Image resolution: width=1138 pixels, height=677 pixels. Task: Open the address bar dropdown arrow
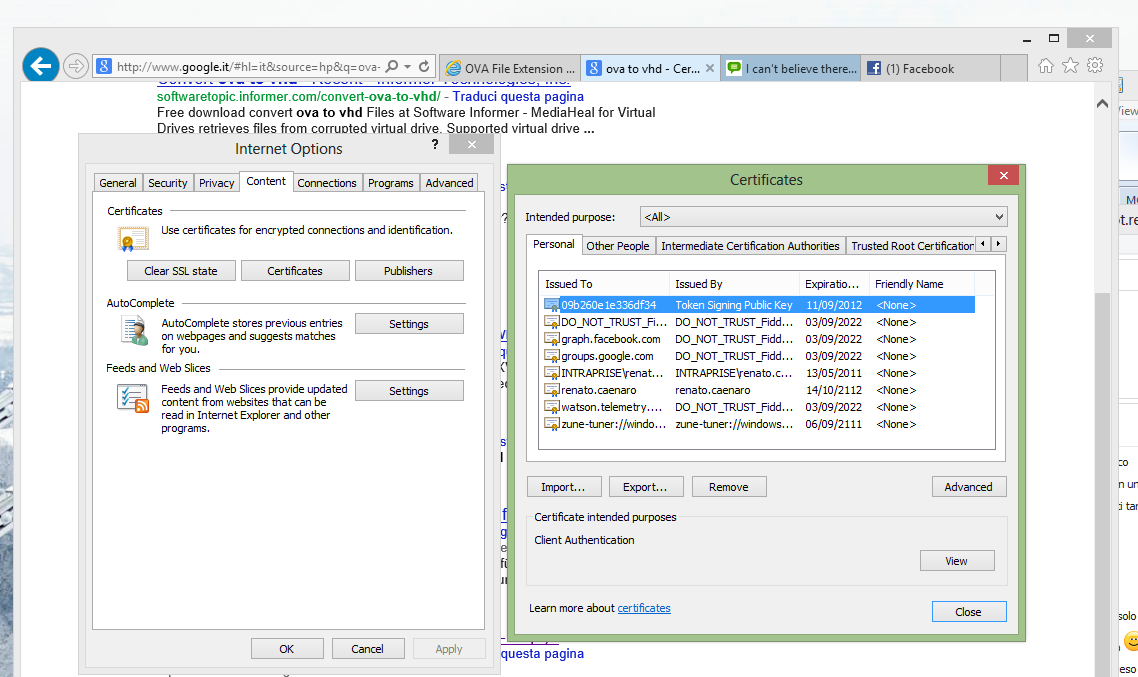tap(408, 66)
